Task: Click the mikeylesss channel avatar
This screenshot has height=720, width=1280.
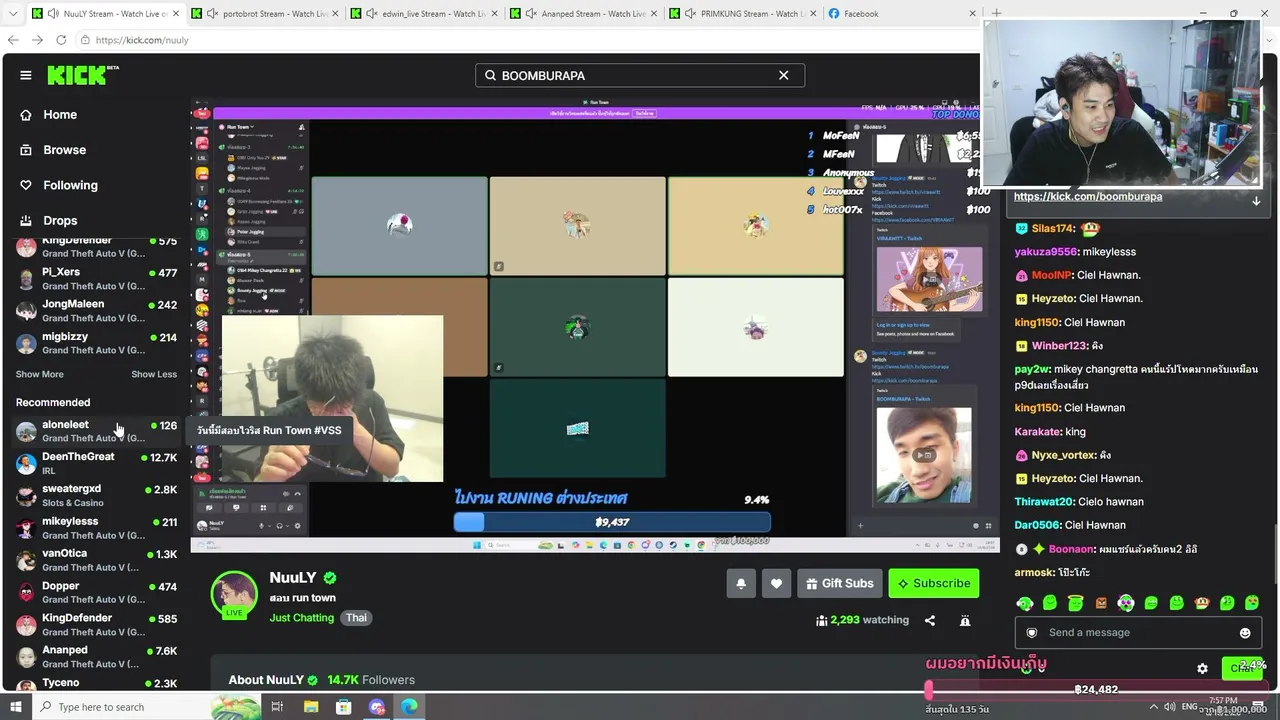Action: coord(26,528)
